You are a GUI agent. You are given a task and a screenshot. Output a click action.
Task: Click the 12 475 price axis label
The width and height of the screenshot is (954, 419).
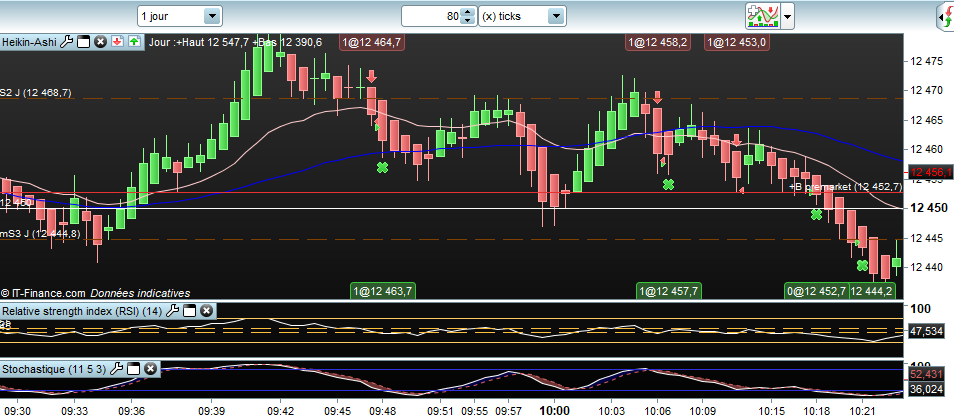(925, 61)
